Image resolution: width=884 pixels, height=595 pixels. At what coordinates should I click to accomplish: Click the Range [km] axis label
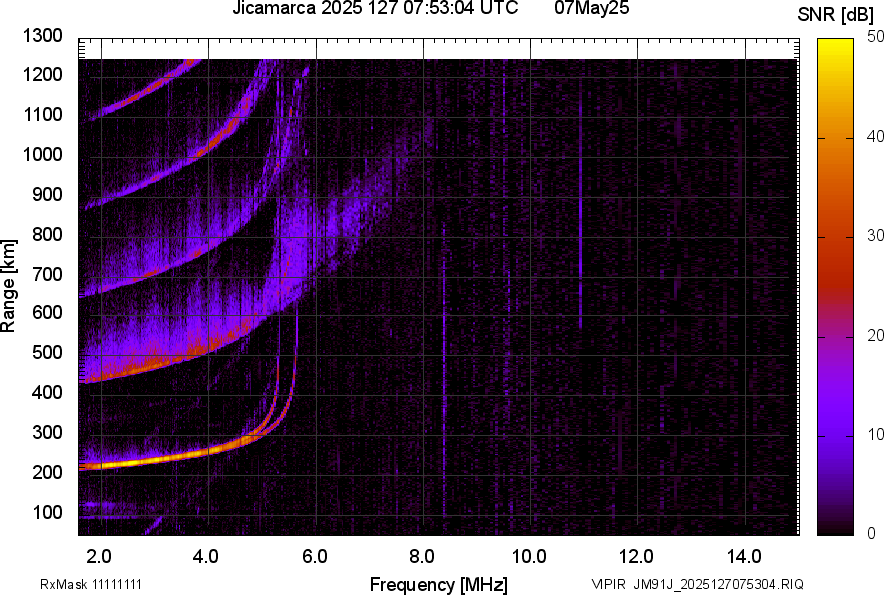click(x=10, y=286)
